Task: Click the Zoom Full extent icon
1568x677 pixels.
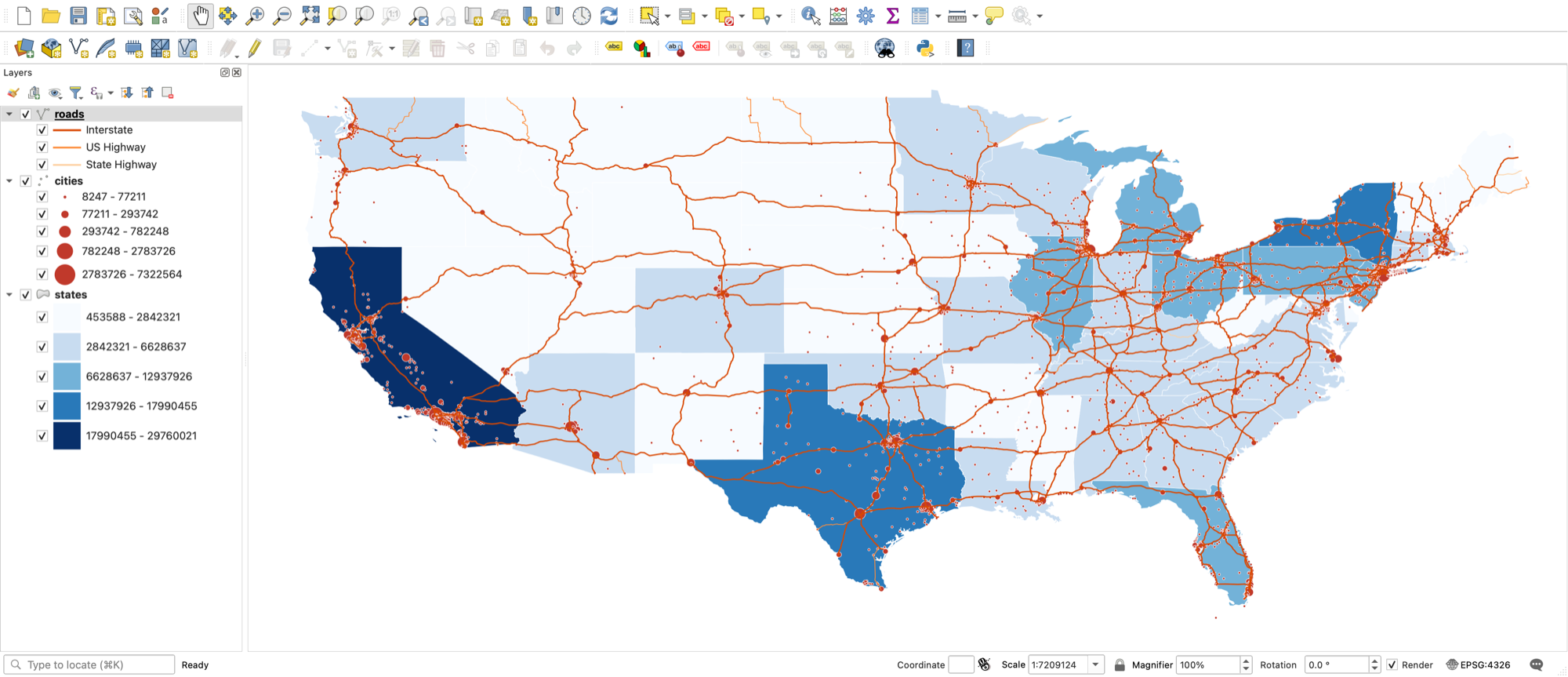Action: click(310, 16)
